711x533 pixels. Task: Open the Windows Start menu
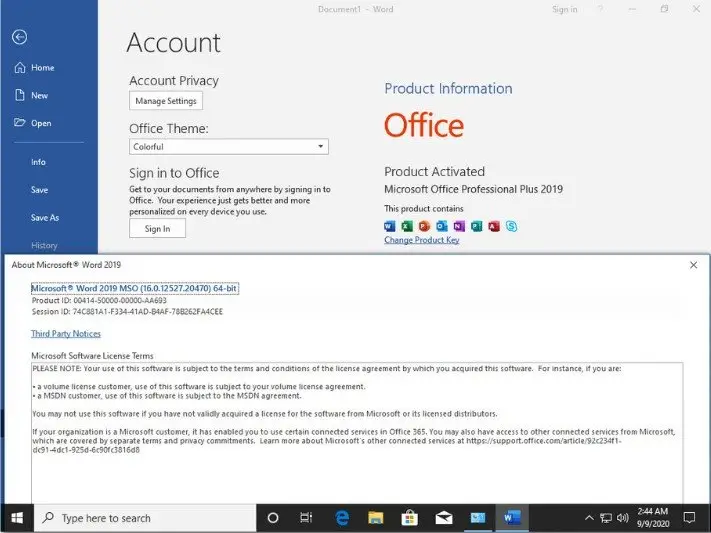tap(17, 518)
